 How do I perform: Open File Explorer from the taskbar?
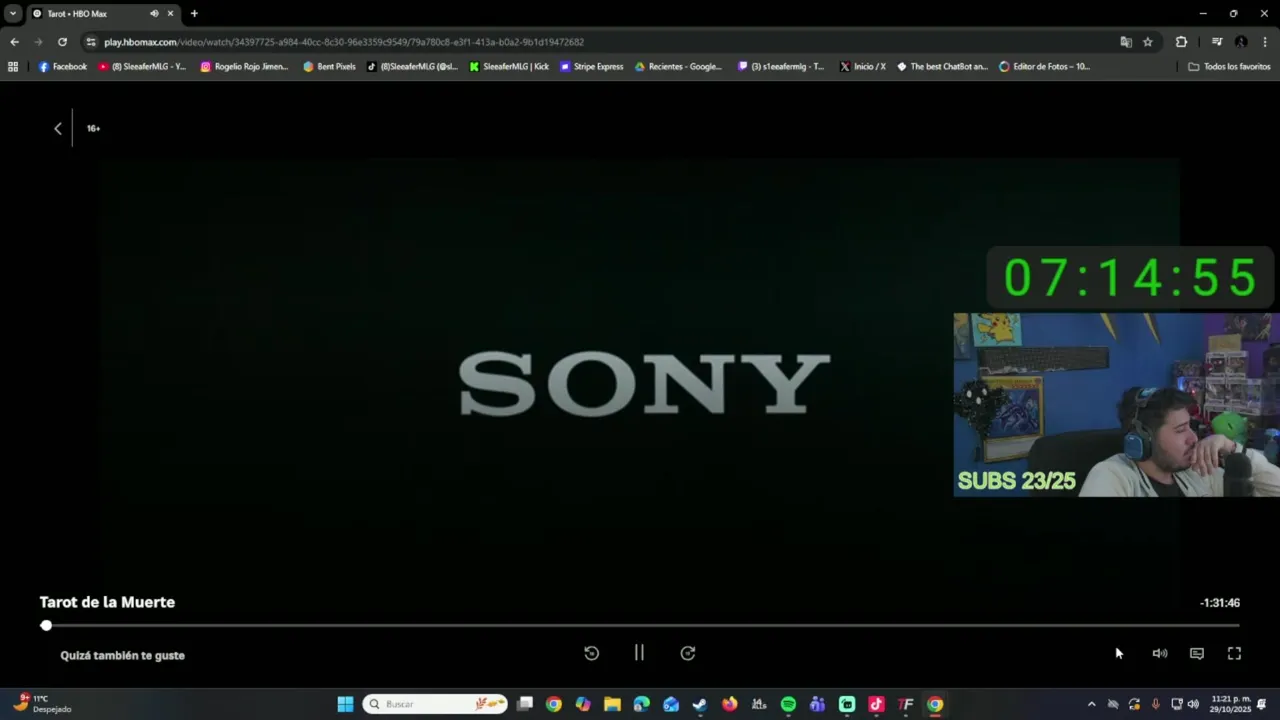(x=612, y=704)
